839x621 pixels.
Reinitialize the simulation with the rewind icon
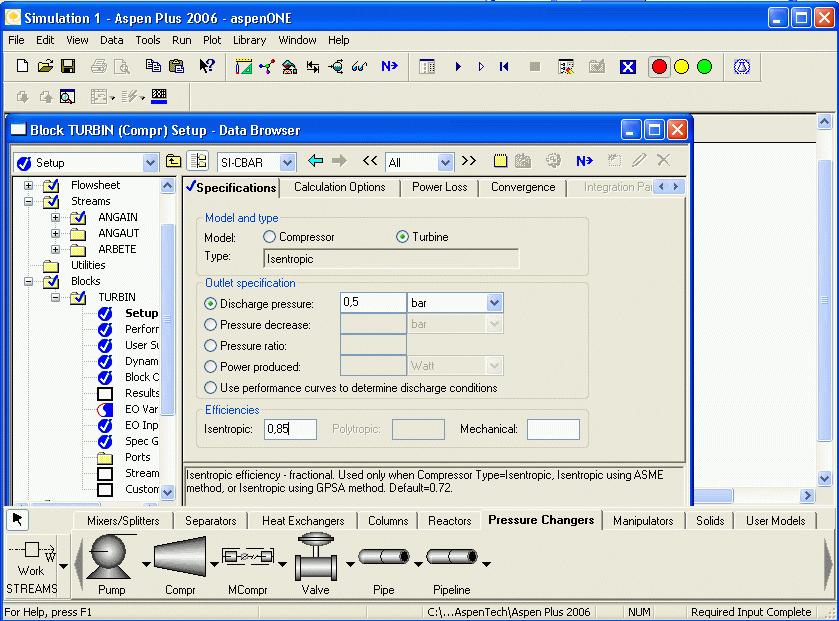tap(504, 67)
